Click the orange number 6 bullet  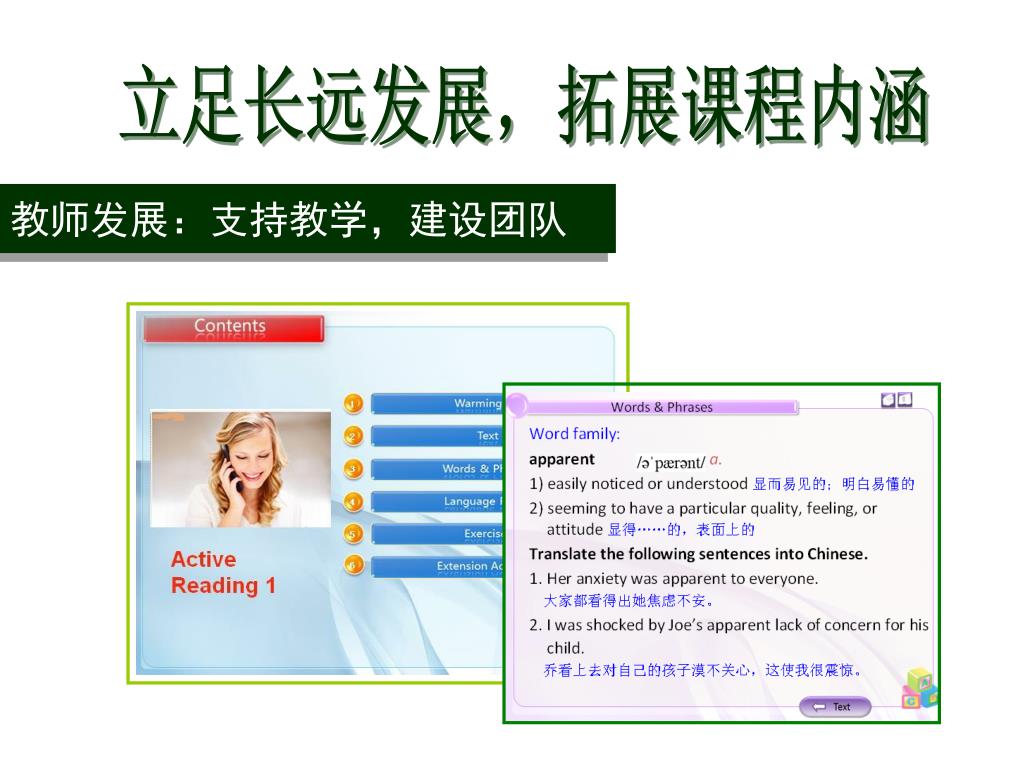point(353,565)
